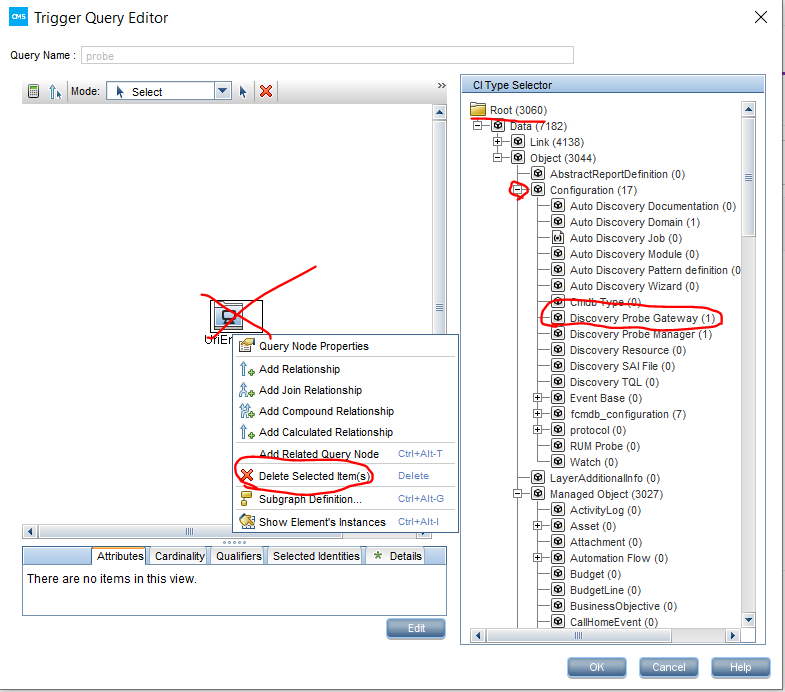The width and height of the screenshot is (785, 692).
Task: Click the Discovery Probe Manager CI icon
Action: (x=558, y=334)
